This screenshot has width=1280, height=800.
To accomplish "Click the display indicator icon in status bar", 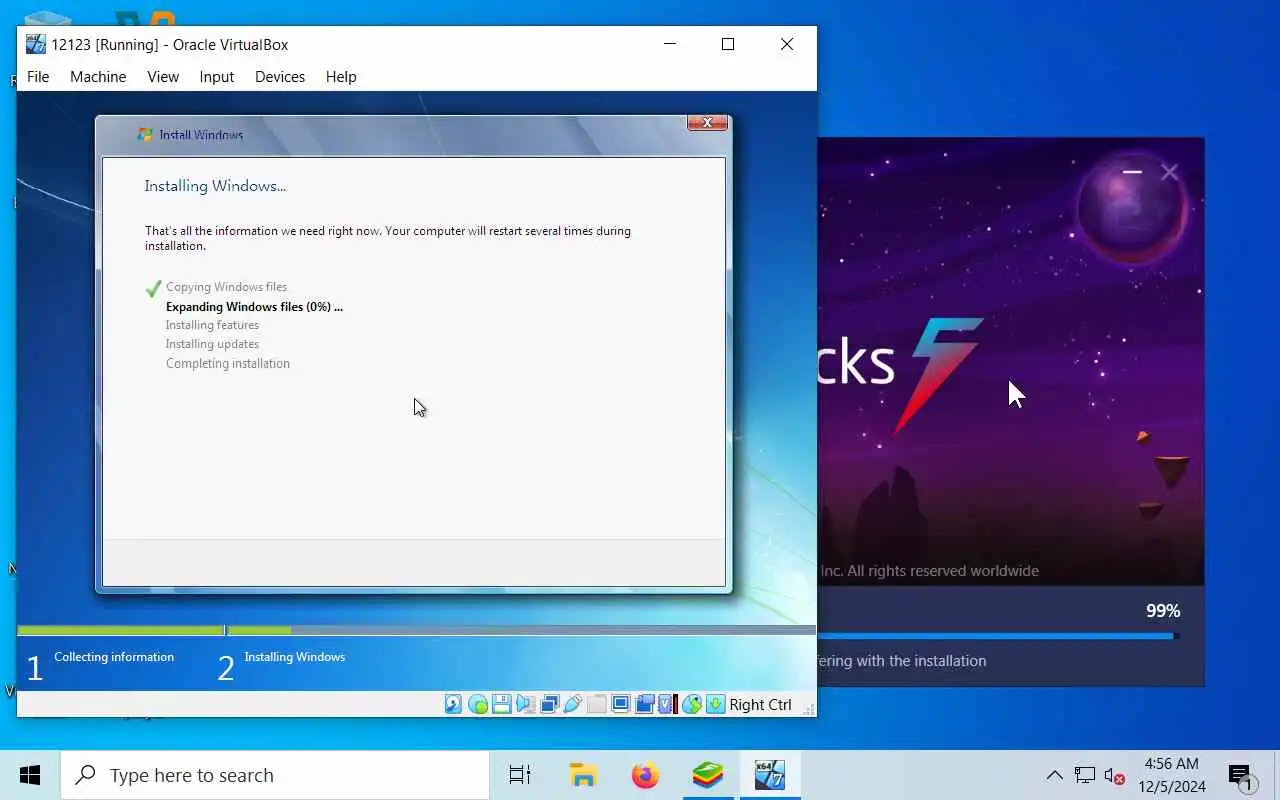I will (620, 704).
